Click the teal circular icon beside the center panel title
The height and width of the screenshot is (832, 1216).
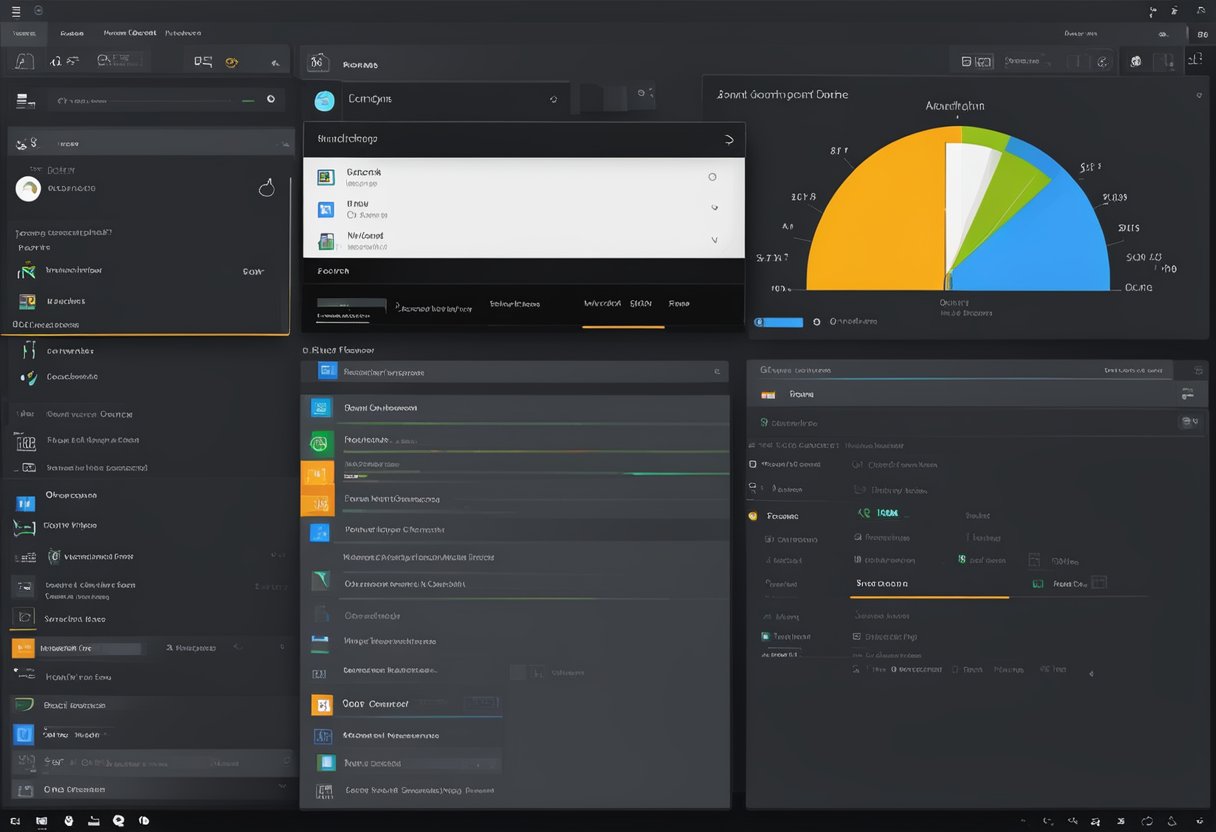pos(323,100)
